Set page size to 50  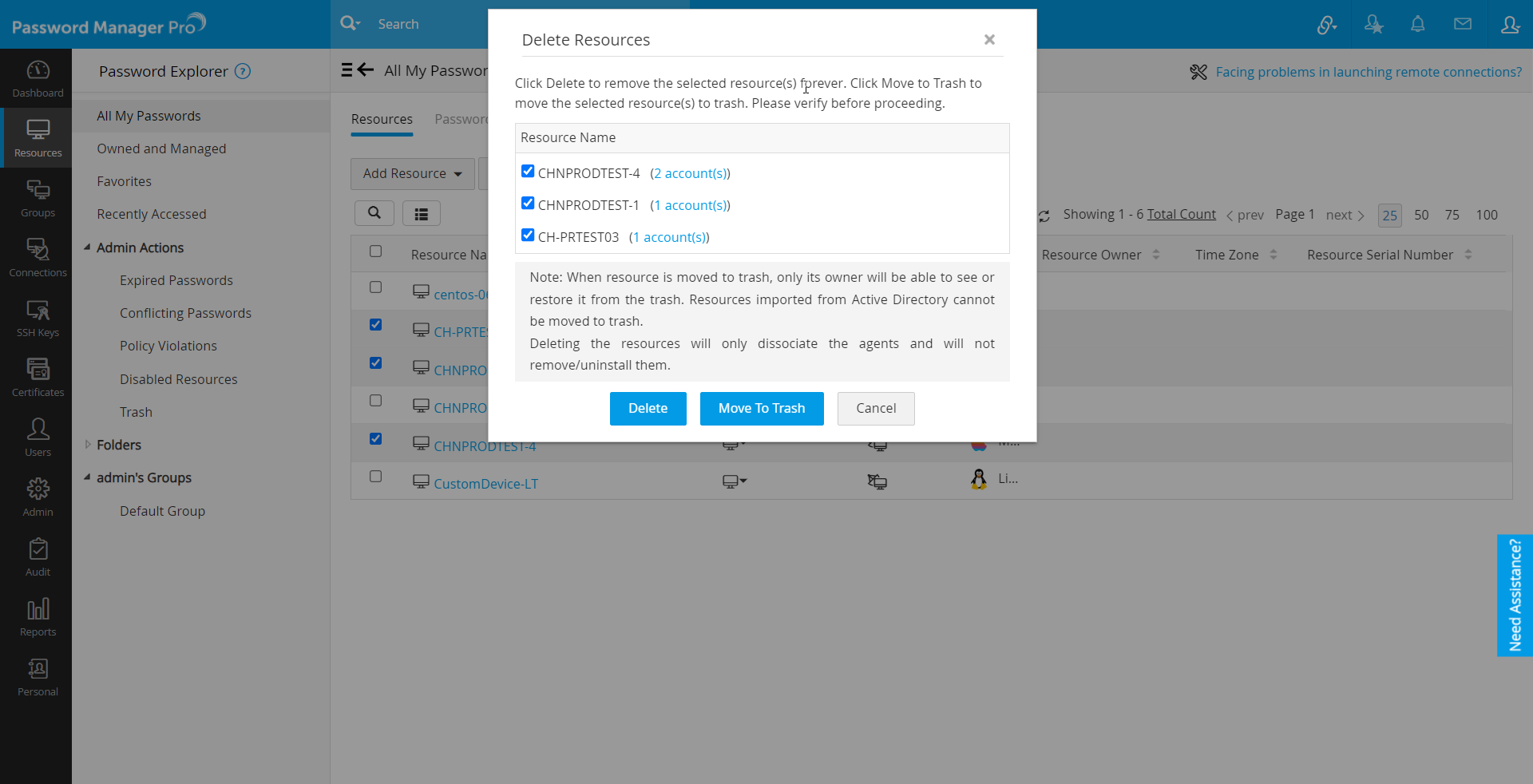[x=1421, y=215]
